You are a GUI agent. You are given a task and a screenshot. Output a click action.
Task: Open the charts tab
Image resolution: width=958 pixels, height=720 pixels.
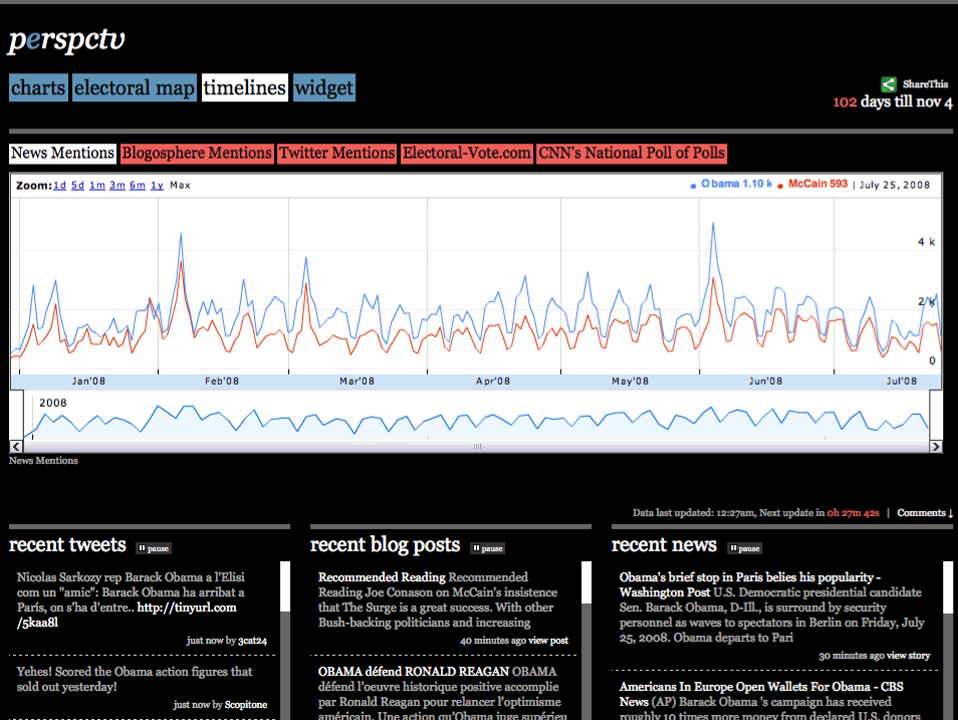coord(38,87)
